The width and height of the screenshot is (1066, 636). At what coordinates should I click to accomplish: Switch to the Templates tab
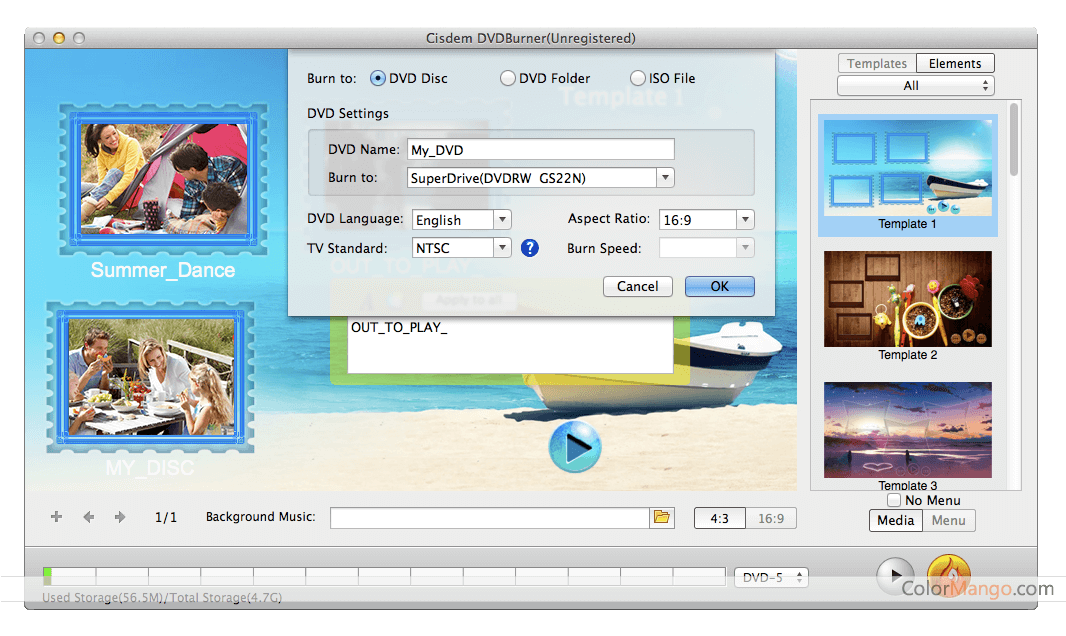[x=877, y=63]
